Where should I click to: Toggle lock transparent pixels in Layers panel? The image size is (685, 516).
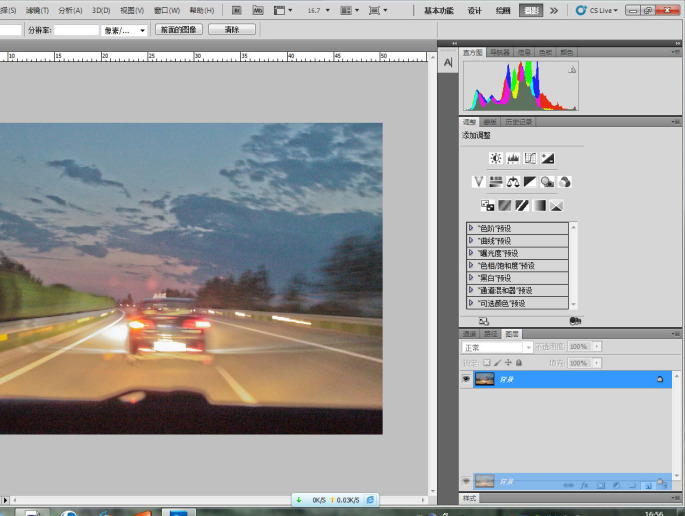click(x=487, y=362)
